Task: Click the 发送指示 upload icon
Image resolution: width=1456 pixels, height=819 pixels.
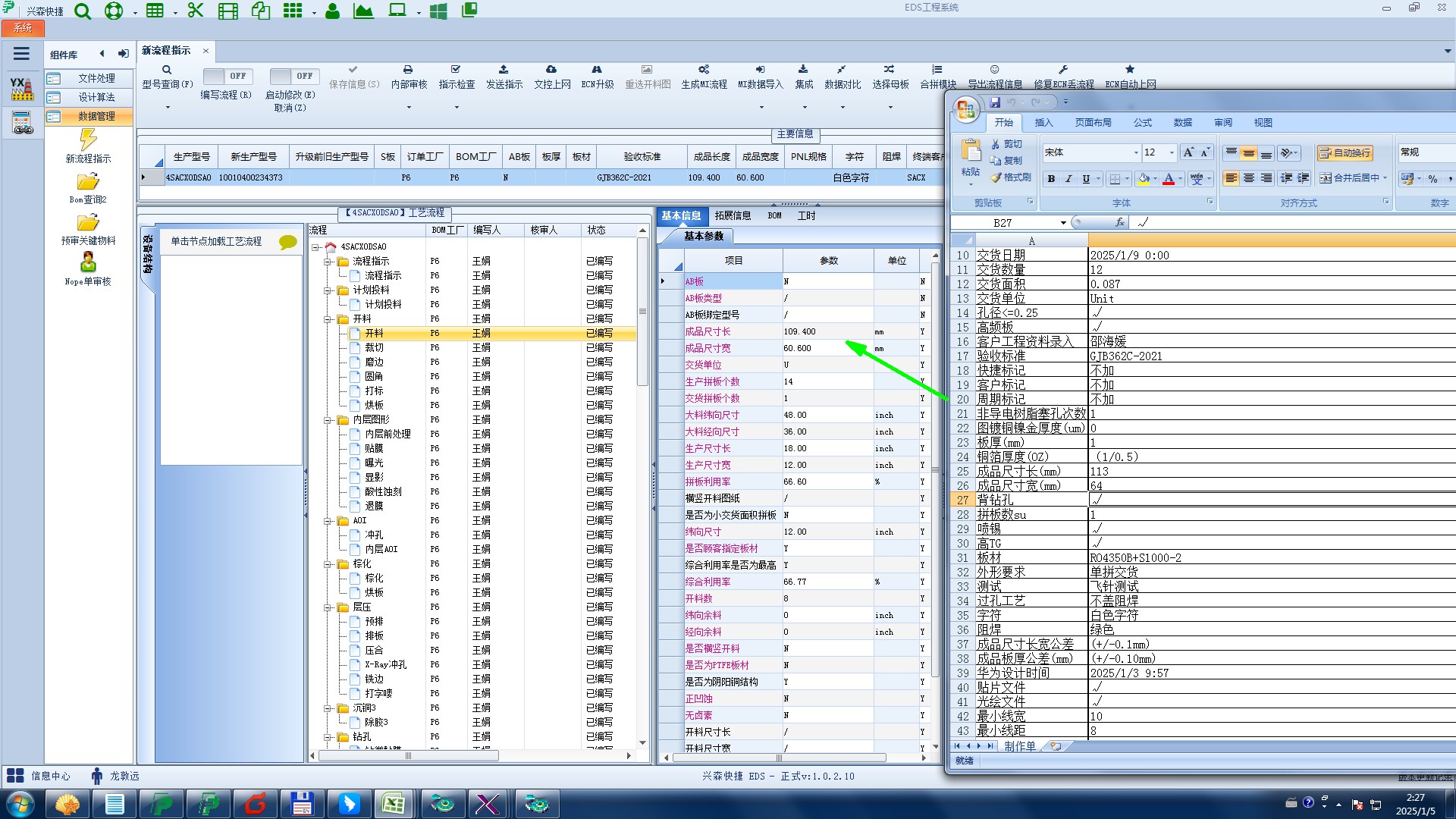Action: [x=504, y=70]
